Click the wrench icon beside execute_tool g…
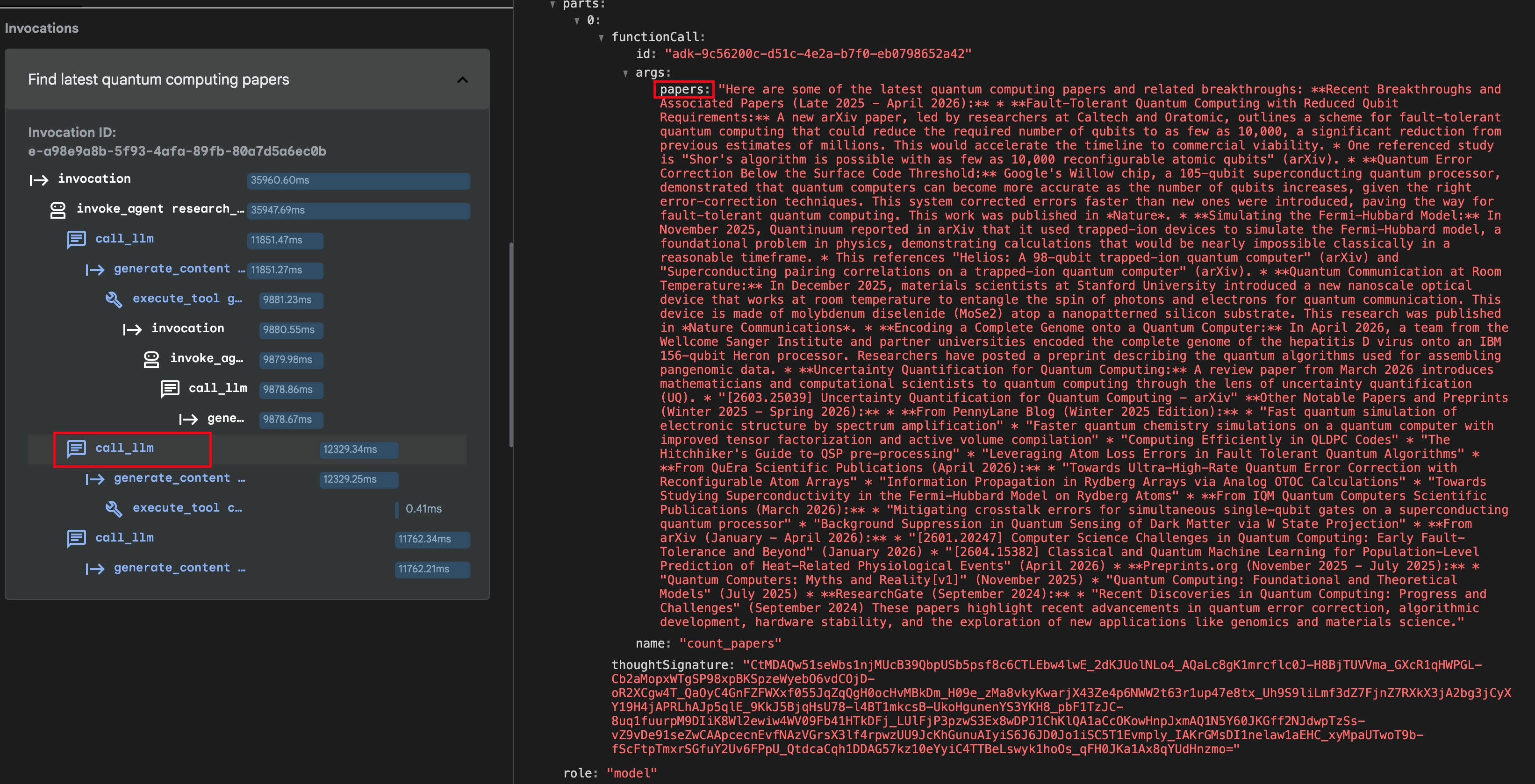 (114, 299)
